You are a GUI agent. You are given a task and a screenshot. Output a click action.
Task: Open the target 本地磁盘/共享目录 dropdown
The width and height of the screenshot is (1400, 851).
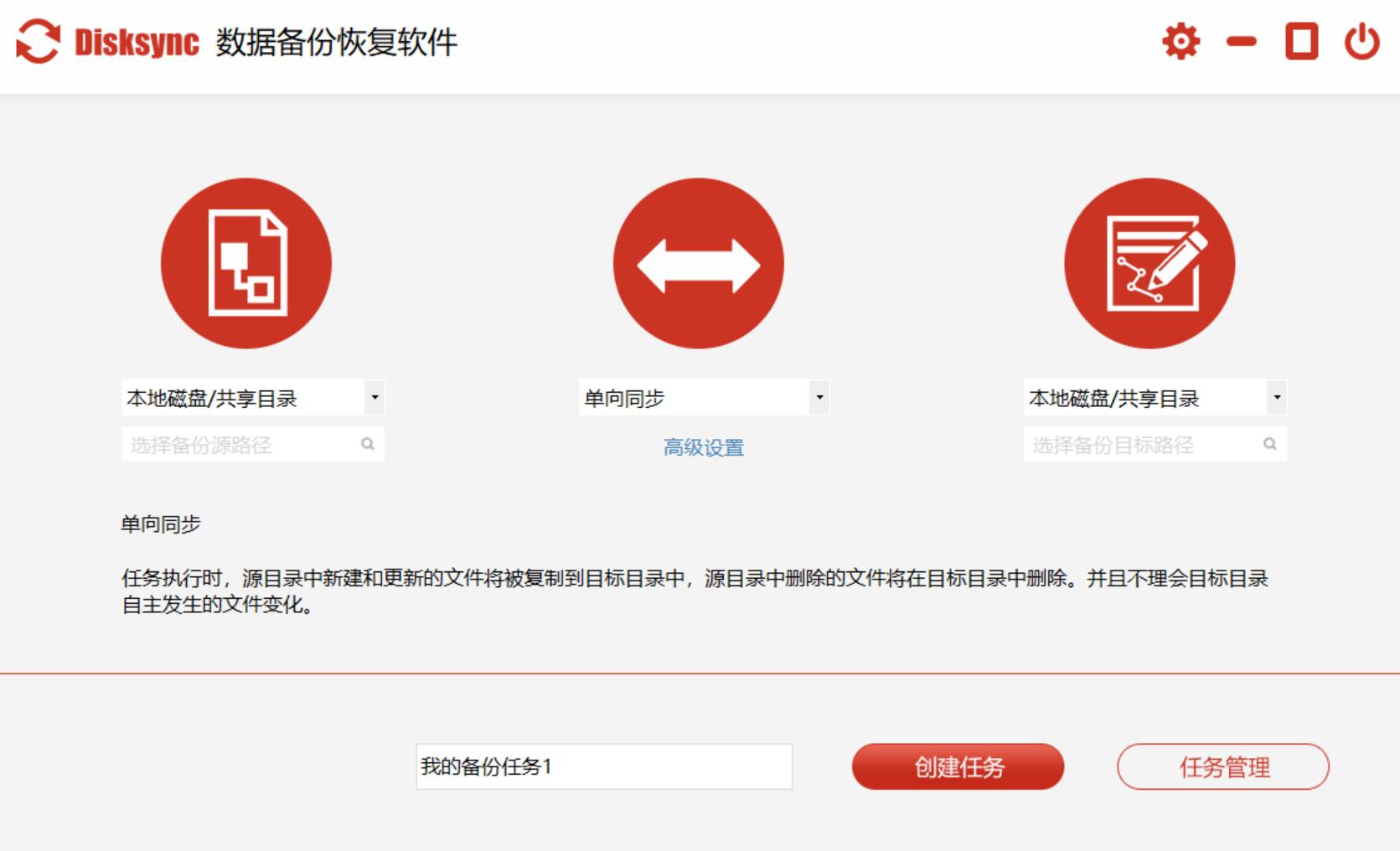click(1277, 396)
